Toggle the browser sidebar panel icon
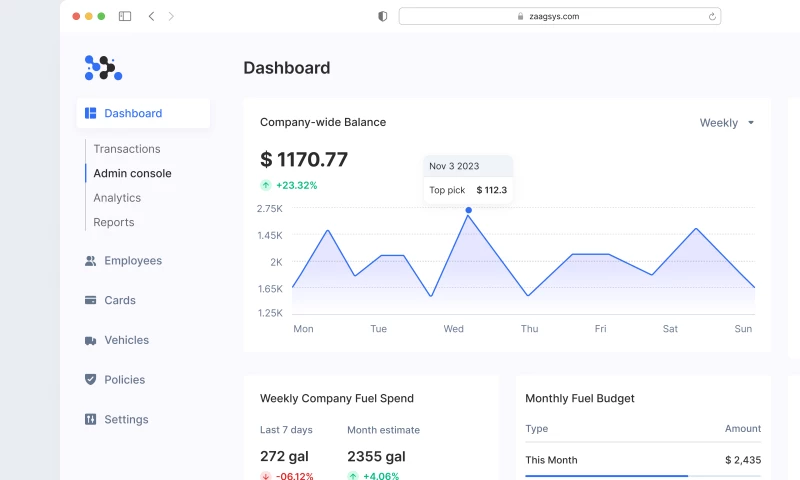The height and width of the screenshot is (480, 800). coord(125,16)
